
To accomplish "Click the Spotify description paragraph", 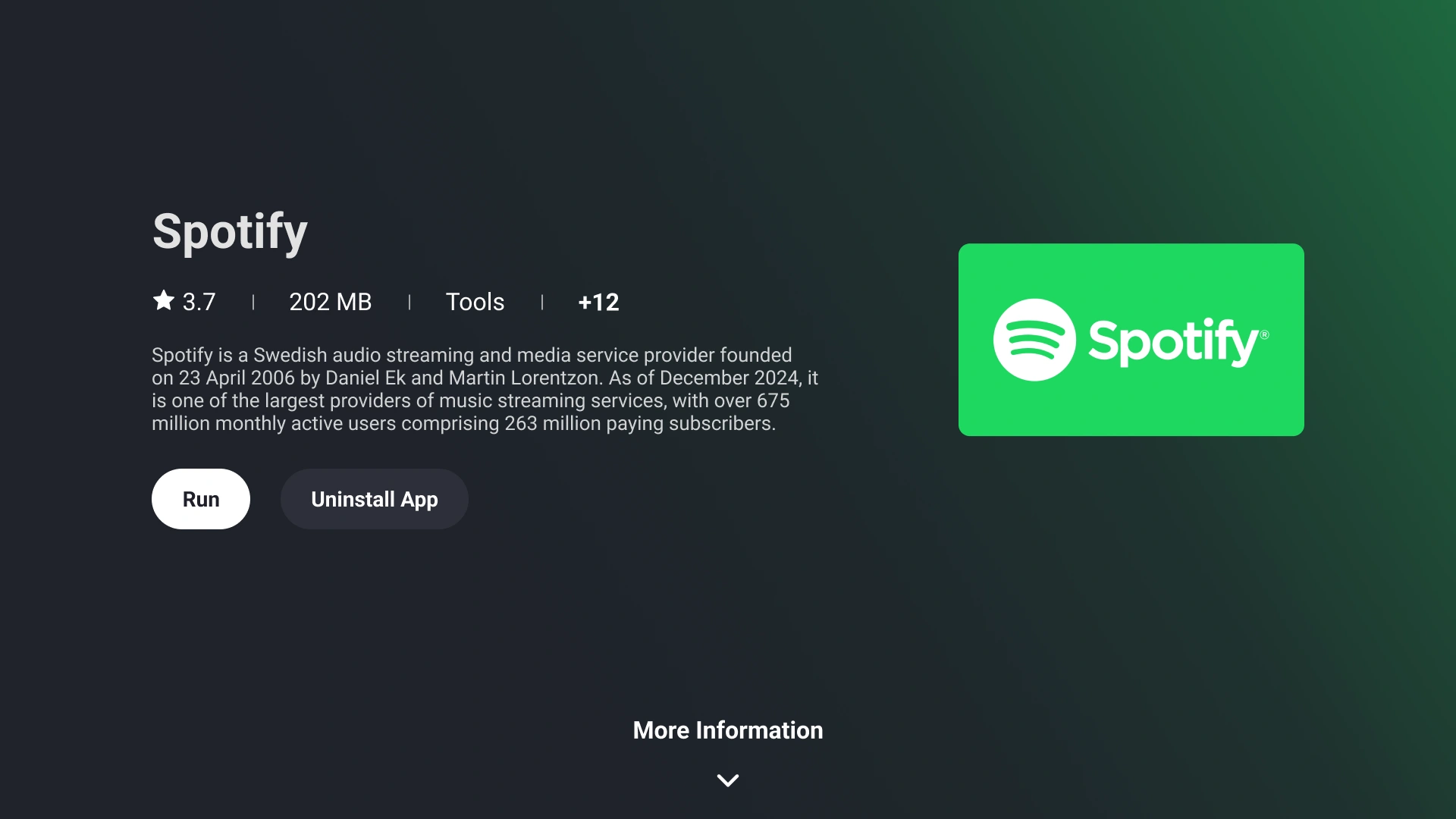I will pyautogui.click(x=485, y=389).
